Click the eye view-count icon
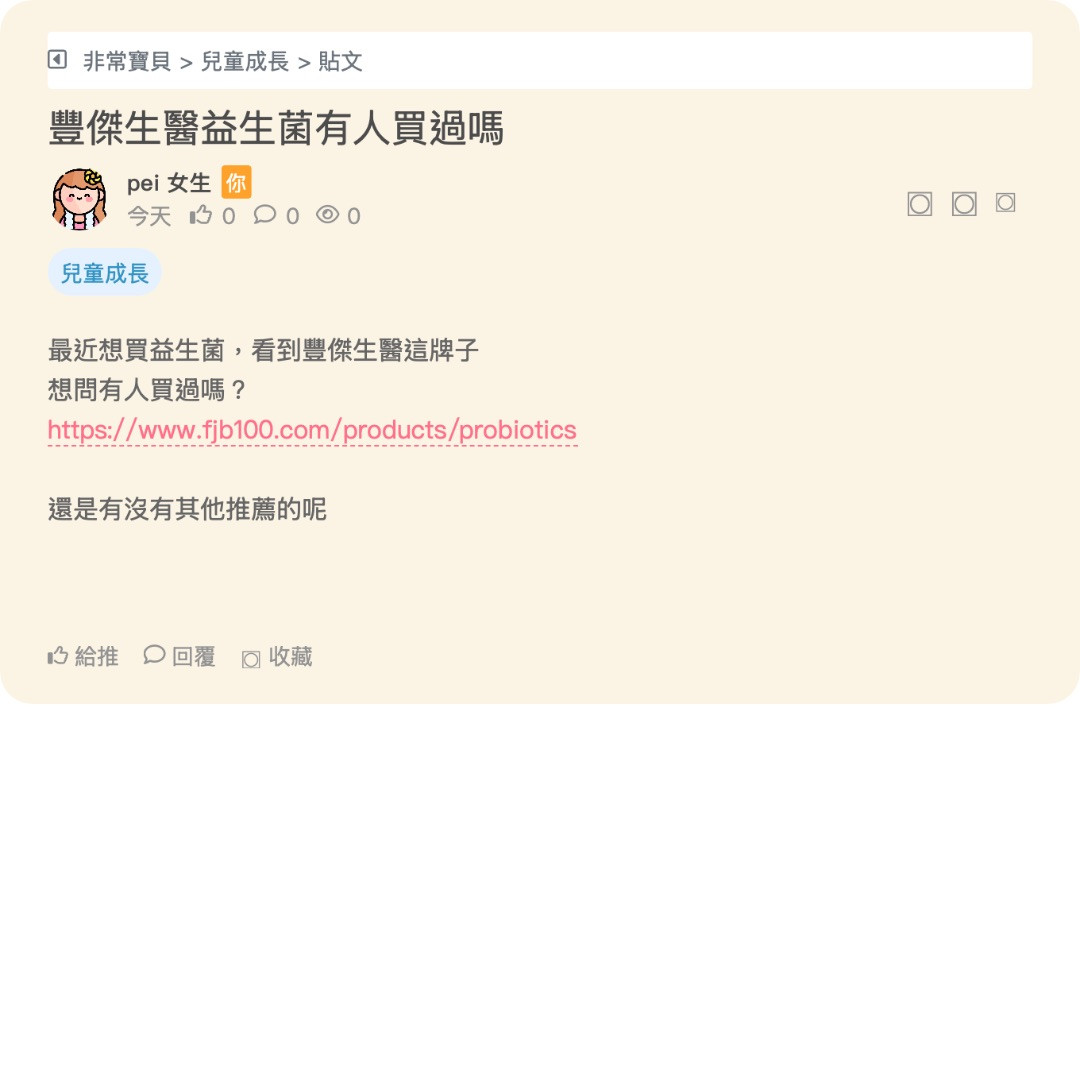Viewport: 1080px width, 1080px height. coord(328,215)
